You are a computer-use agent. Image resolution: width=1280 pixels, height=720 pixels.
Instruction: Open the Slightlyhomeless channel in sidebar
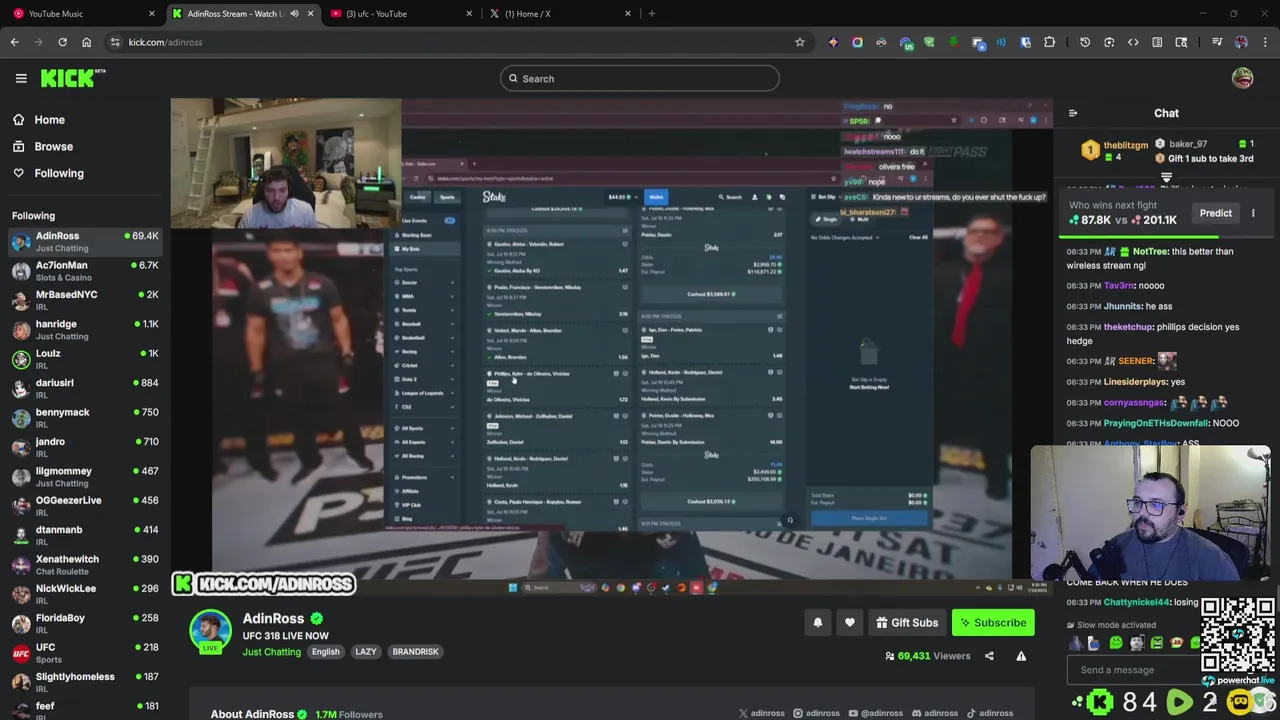point(85,682)
